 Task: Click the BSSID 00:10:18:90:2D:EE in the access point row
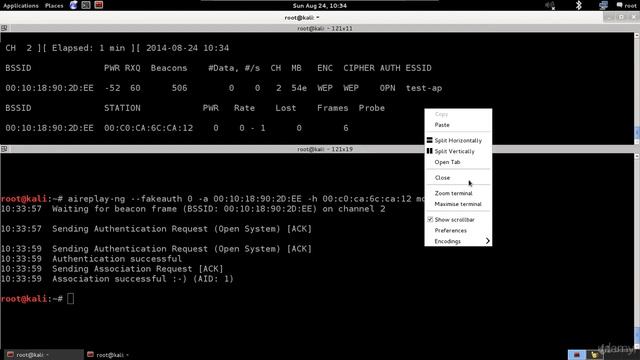pyautogui.click(x=49, y=88)
